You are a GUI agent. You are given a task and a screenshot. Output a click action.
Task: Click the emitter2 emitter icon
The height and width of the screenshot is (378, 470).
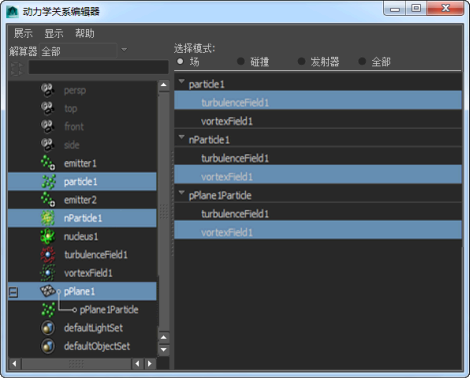coord(48,200)
